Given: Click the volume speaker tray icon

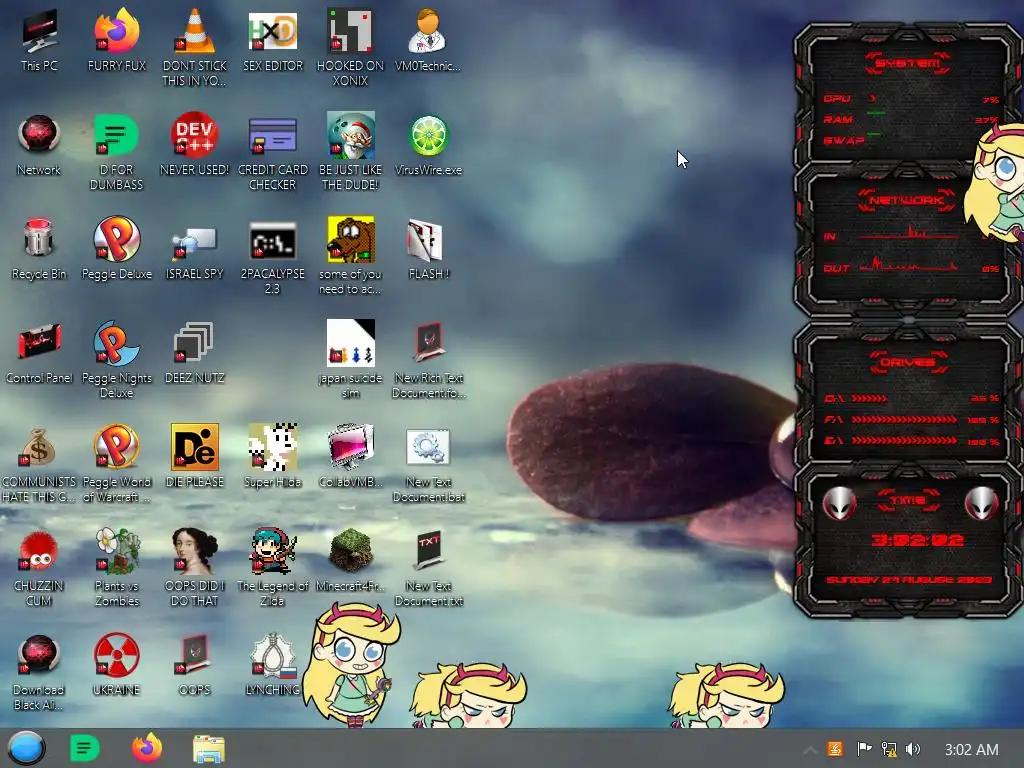Looking at the screenshot, I should coord(913,749).
